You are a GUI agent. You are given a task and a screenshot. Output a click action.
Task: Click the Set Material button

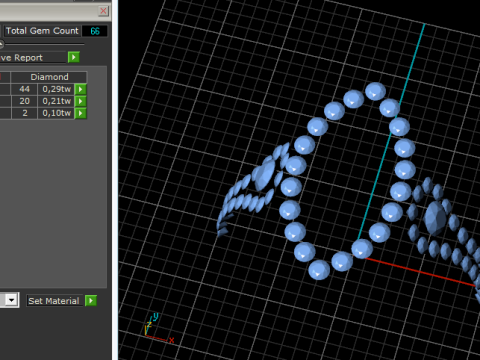click(x=54, y=301)
